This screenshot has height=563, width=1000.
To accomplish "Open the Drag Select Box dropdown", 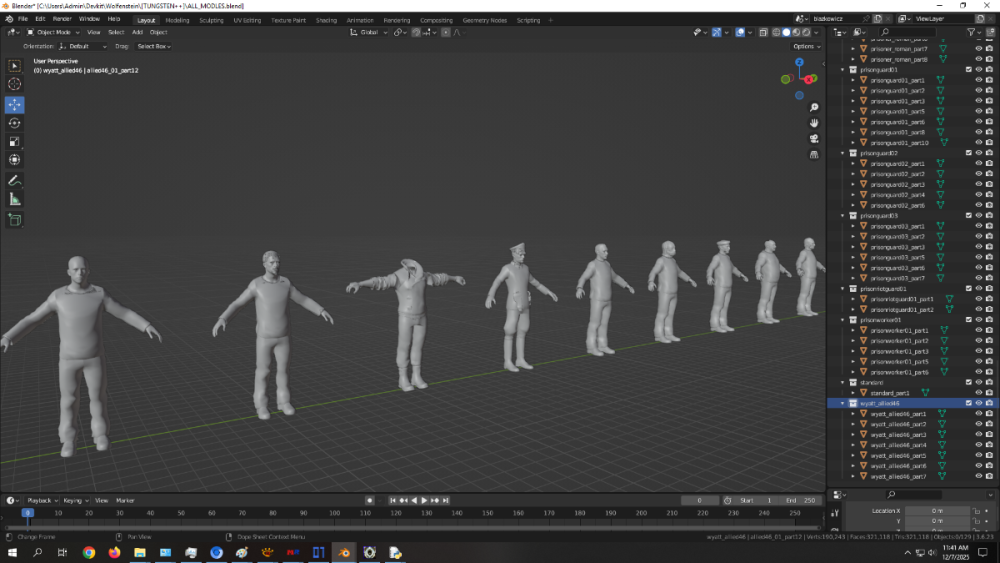I will [x=154, y=47].
